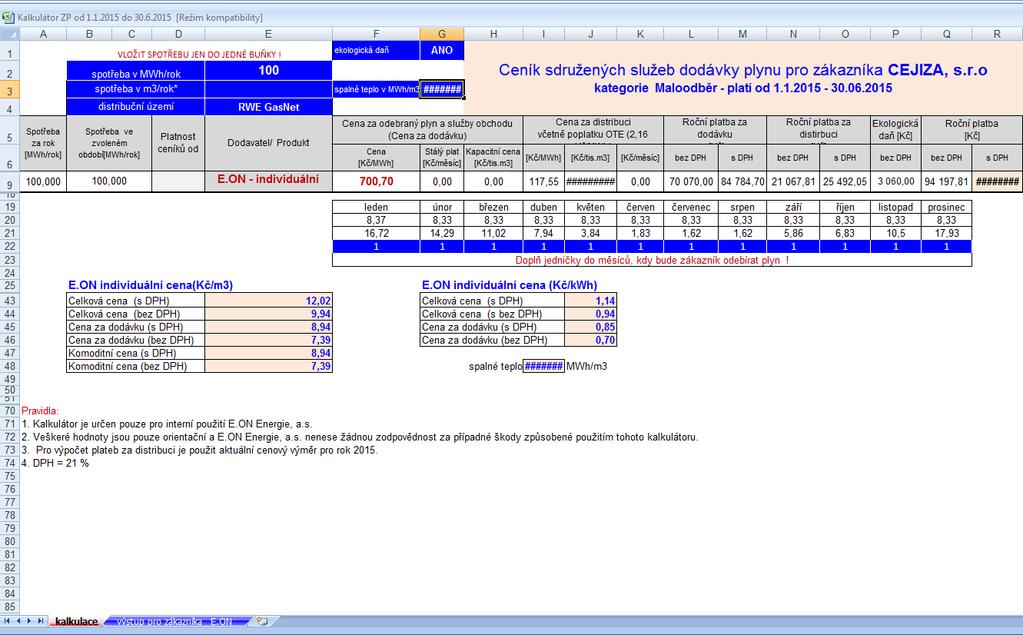Select the 25 492,05 value cell
The height and width of the screenshot is (635, 1023).
click(845, 181)
